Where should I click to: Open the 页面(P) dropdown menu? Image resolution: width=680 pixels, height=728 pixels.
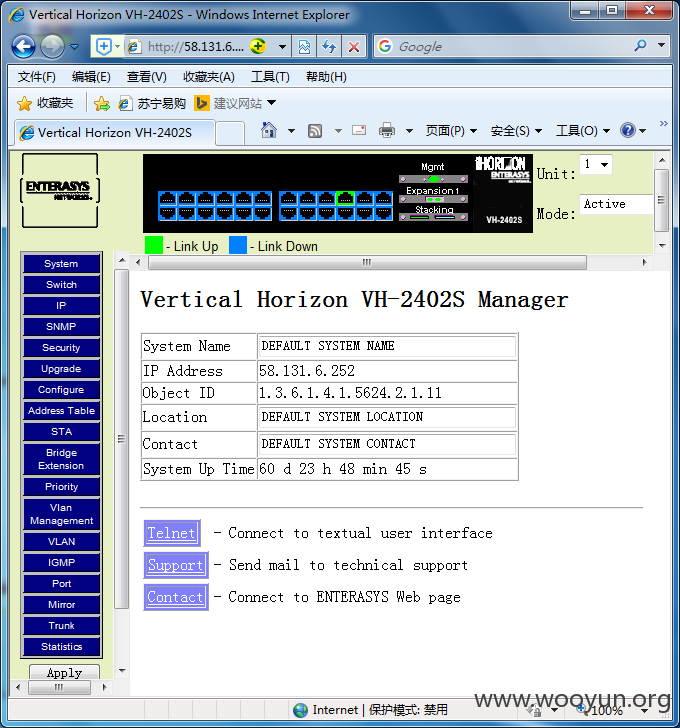click(451, 131)
